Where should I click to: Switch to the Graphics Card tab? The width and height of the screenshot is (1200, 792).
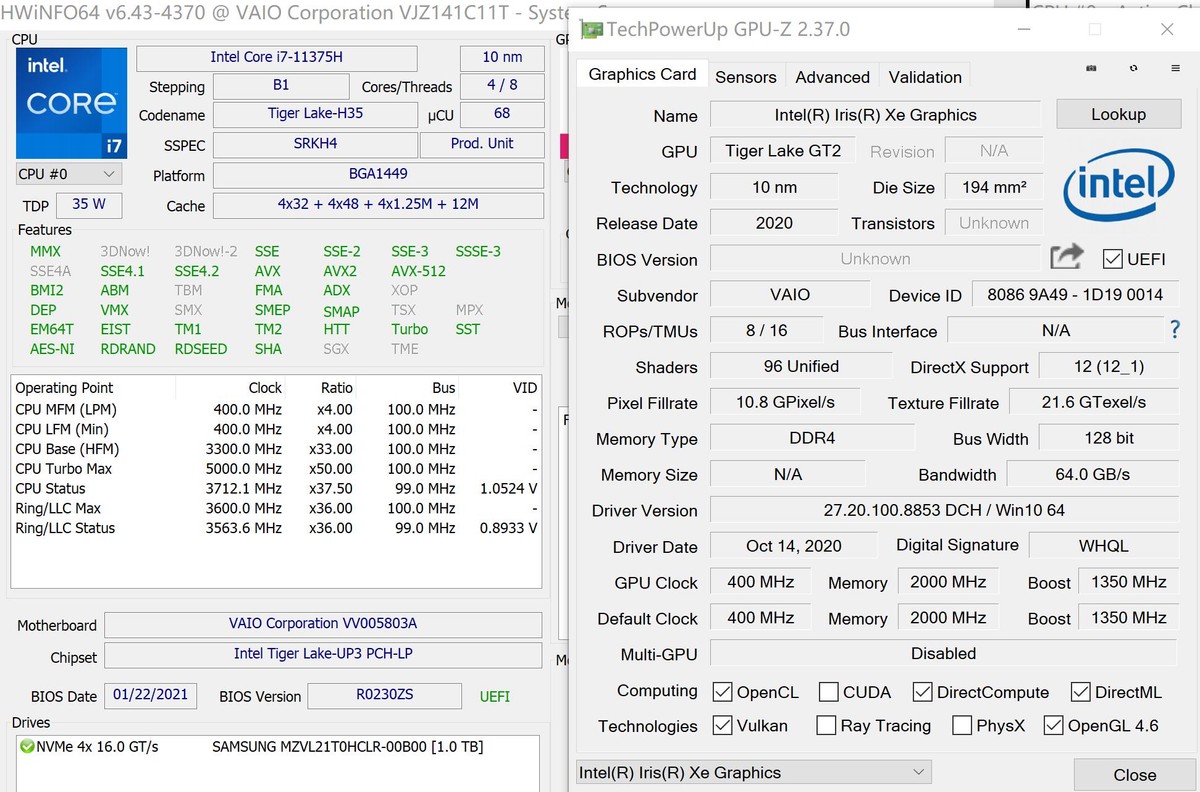tap(642, 75)
